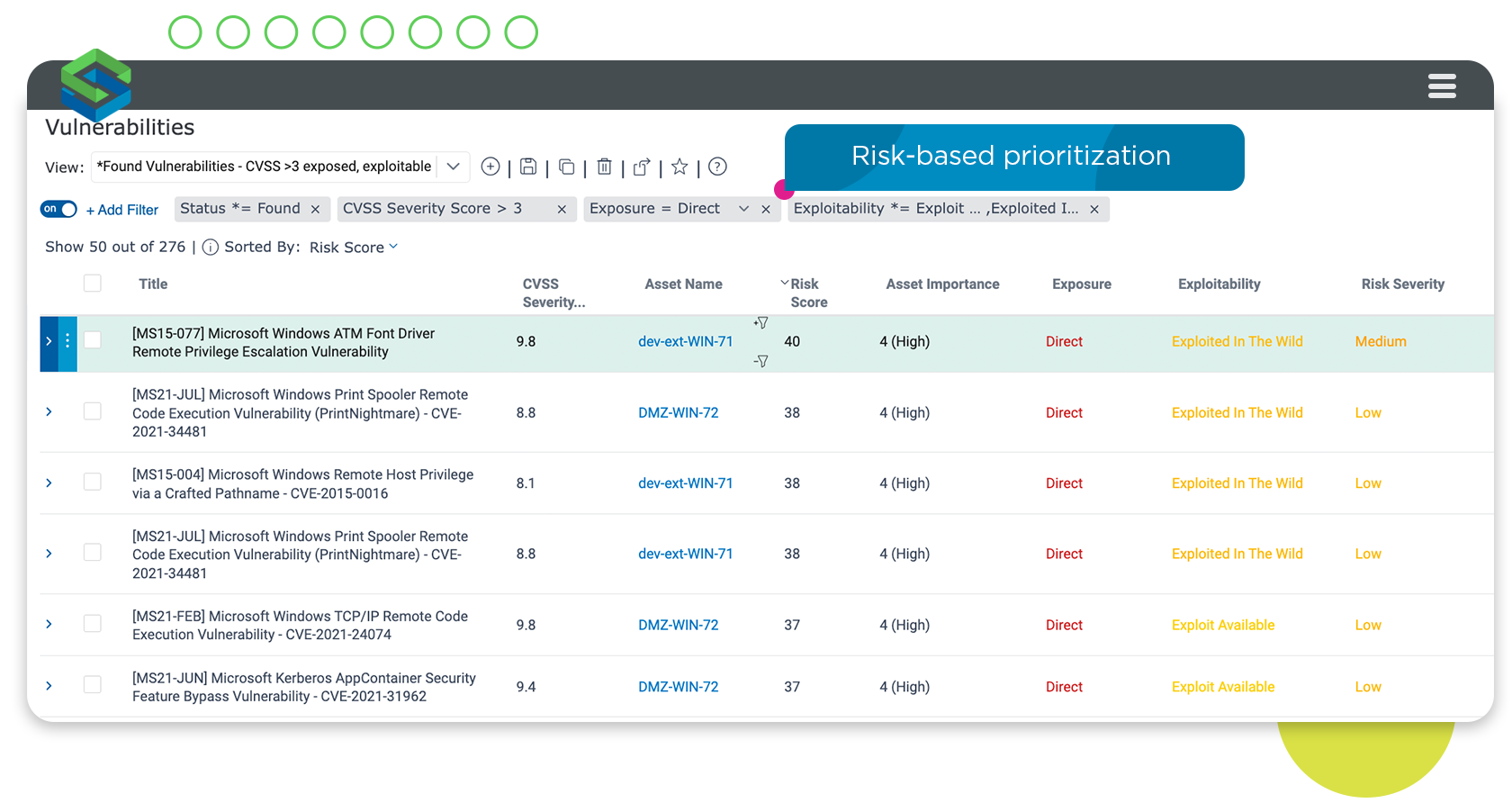Open help via question mark icon
This screenshot has height=812, width=1512.
click(717, 167)
